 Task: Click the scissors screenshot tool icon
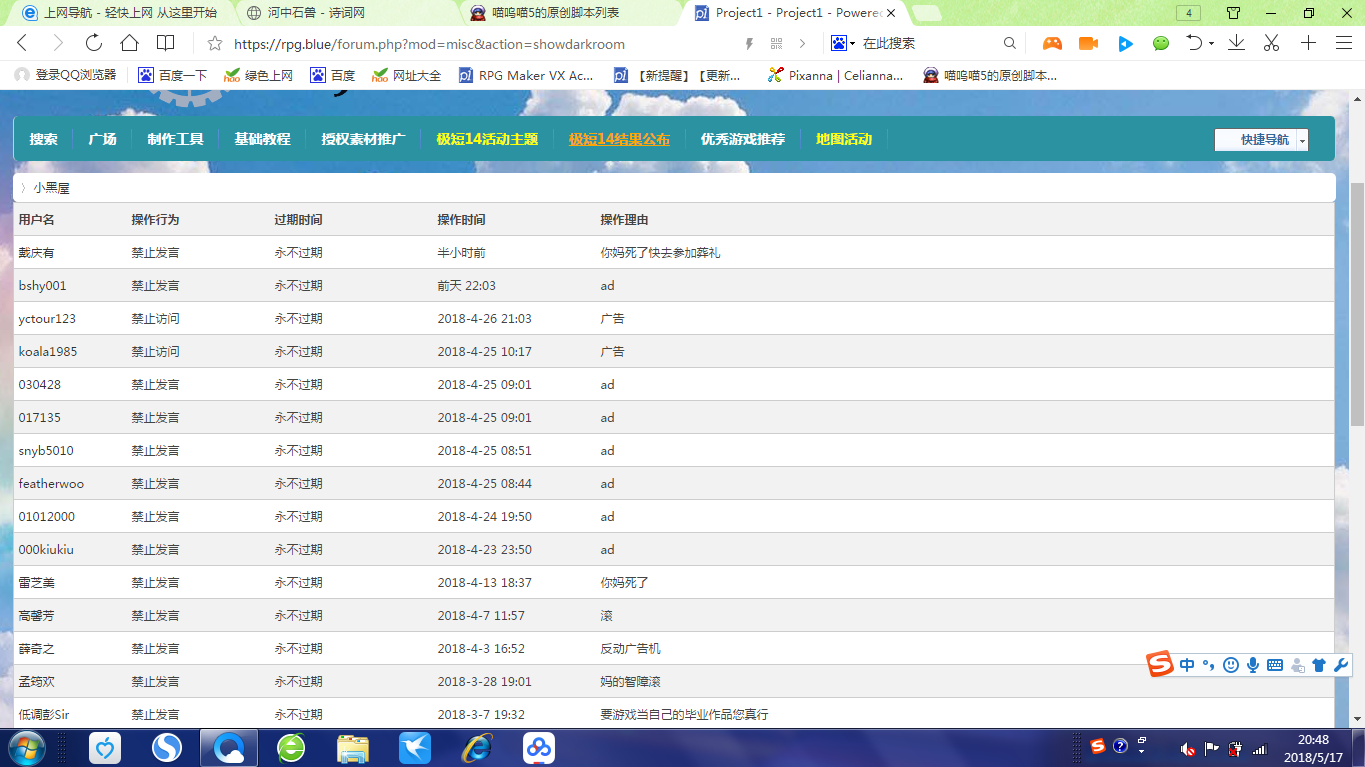tap(1272, 43)
